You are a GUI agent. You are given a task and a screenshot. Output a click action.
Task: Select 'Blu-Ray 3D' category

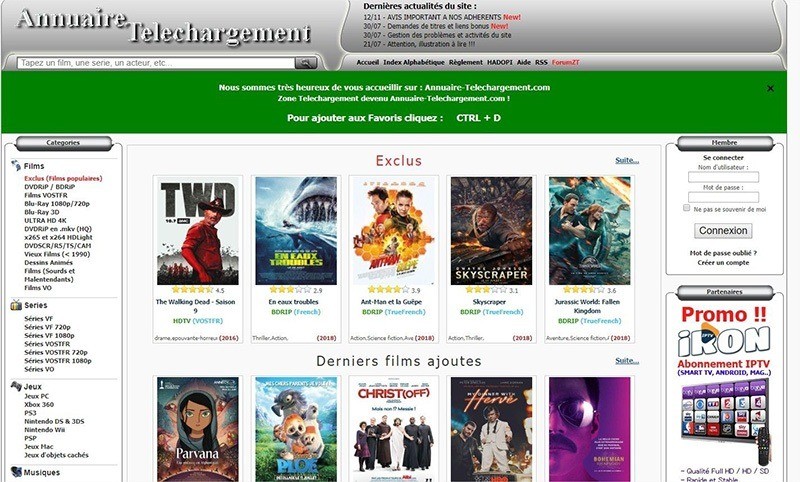click(x=42, y=212)
